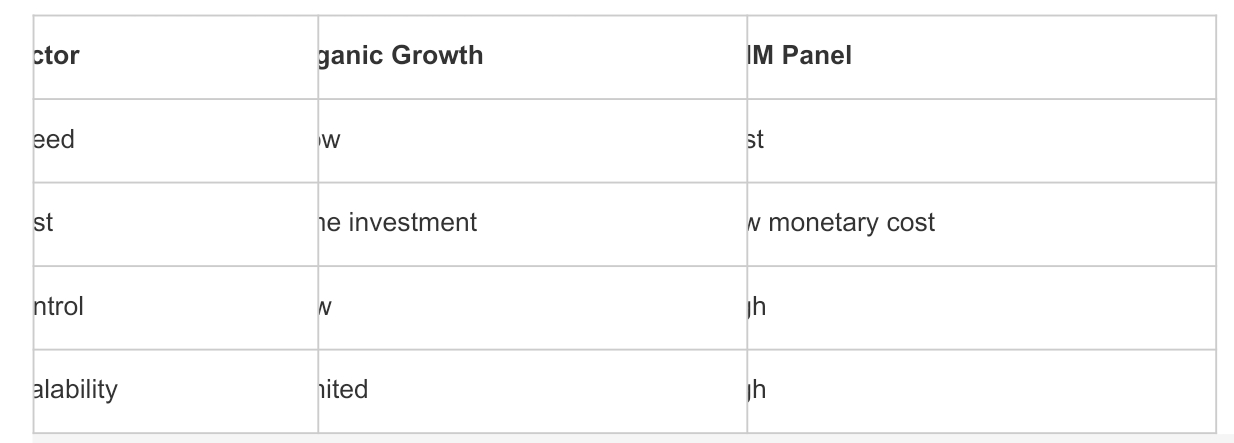
Task: Click Scalability row border before the "Limited" cell
Action: pyautogui.click(x=318, y=390)
